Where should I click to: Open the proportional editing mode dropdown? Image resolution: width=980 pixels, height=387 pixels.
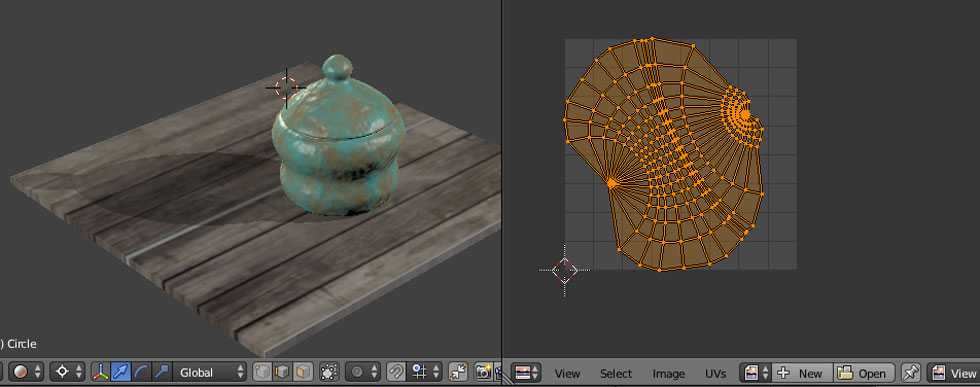[362, 373]
